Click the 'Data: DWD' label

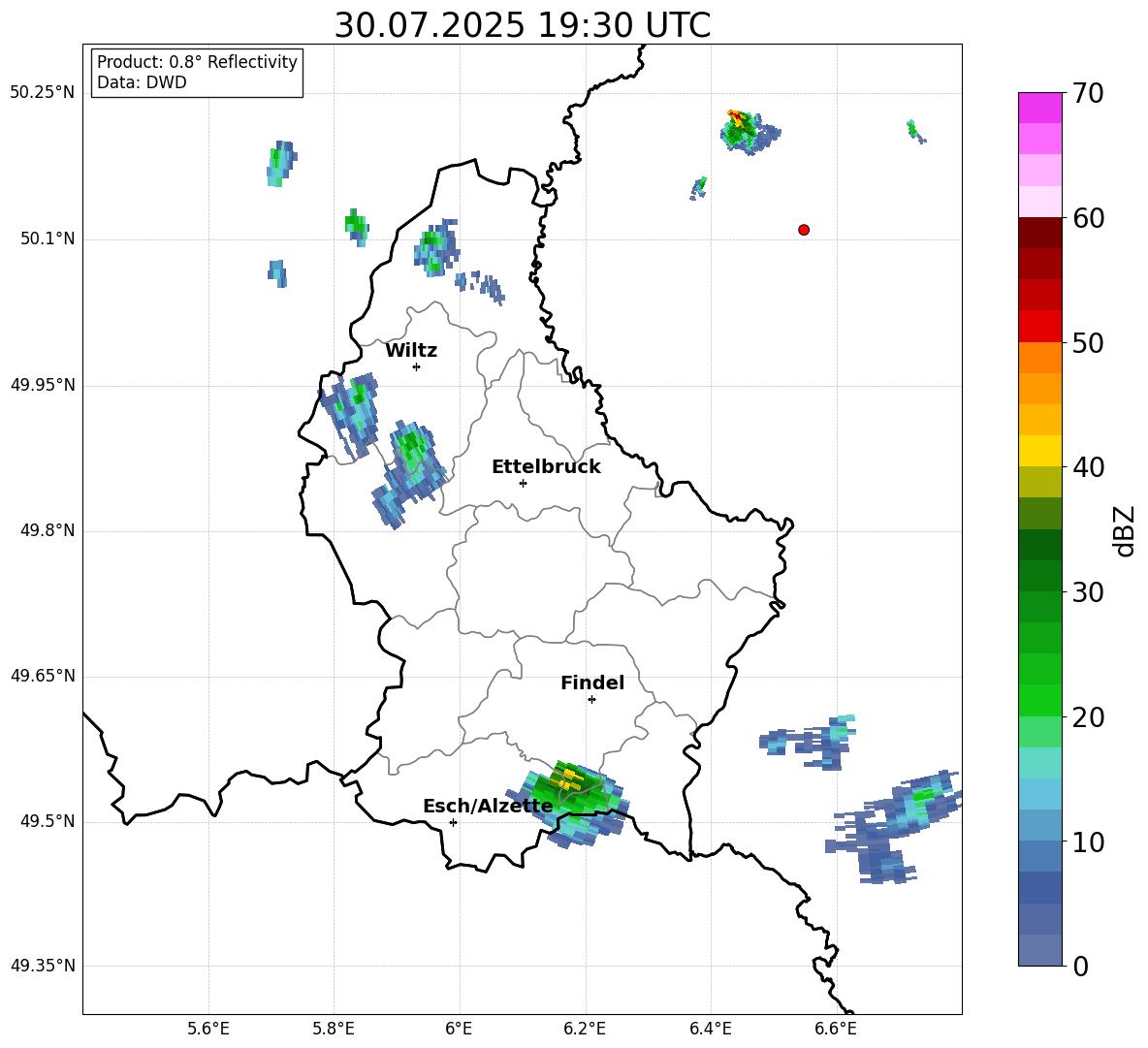(142, 82)
